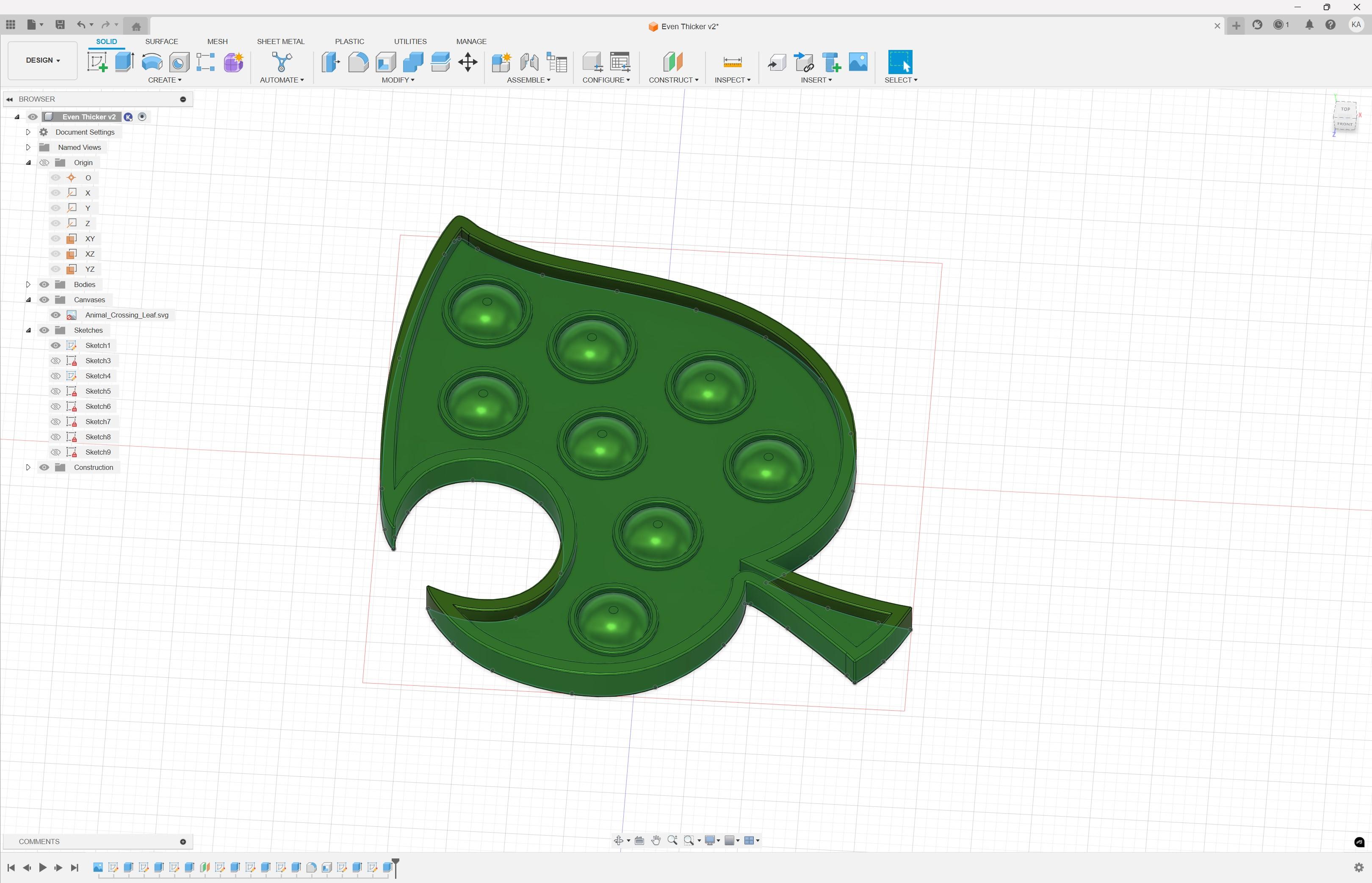Image resolution: width=1372 pixels, height=883 pixels.
Task: Expand Document Settings node
Action: [x=28, y=132]
